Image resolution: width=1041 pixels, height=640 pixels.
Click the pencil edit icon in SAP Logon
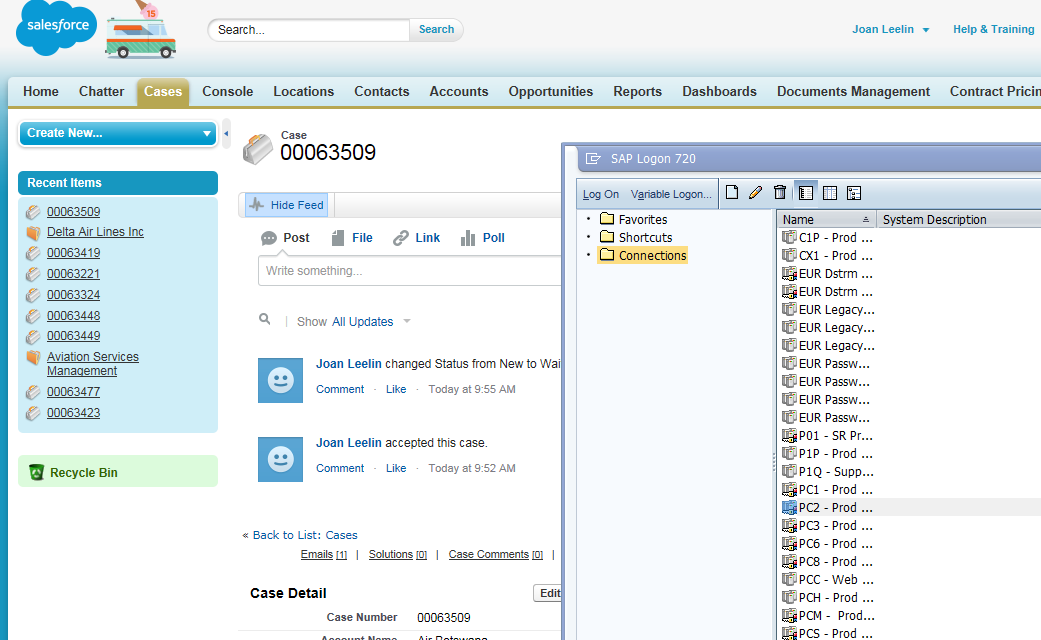pos(756,193)
